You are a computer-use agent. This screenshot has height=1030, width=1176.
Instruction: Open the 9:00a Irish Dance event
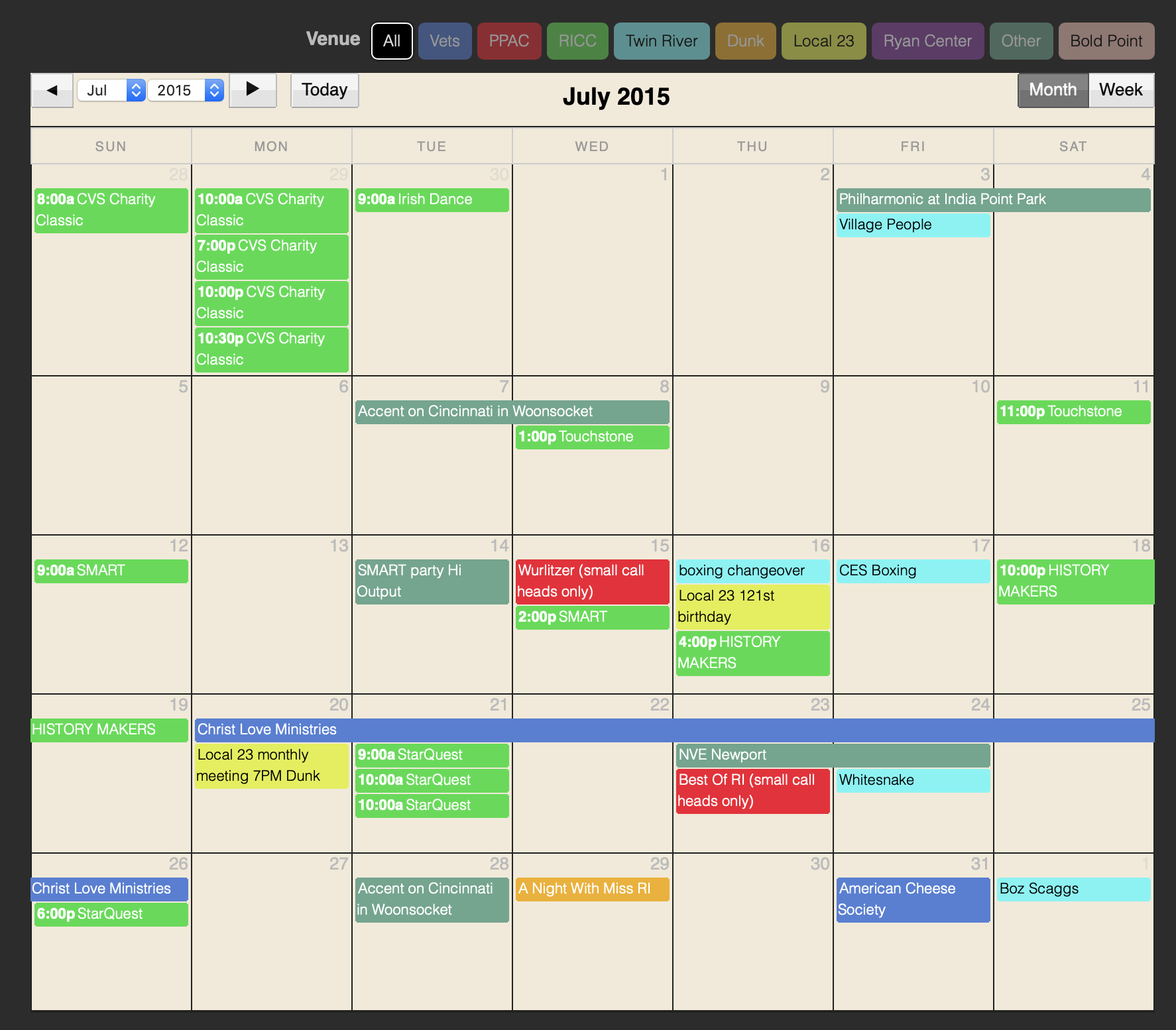432,200
